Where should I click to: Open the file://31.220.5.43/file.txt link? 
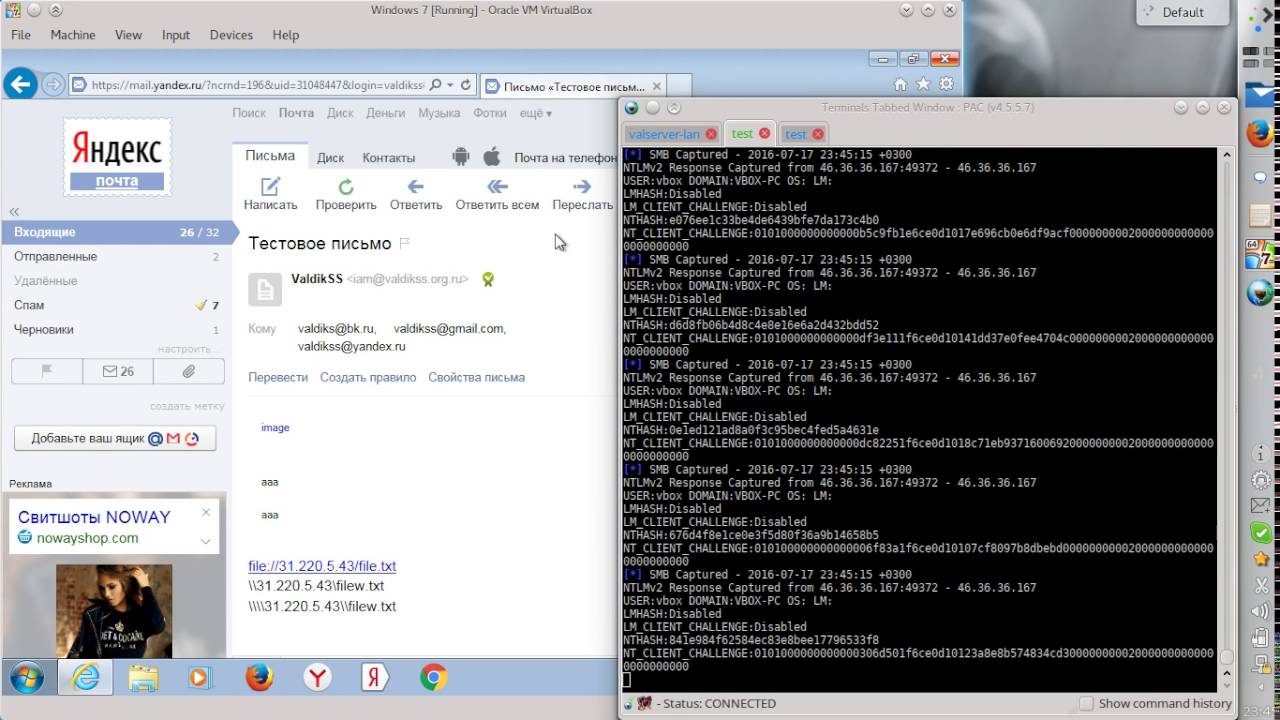coord(322,566)
